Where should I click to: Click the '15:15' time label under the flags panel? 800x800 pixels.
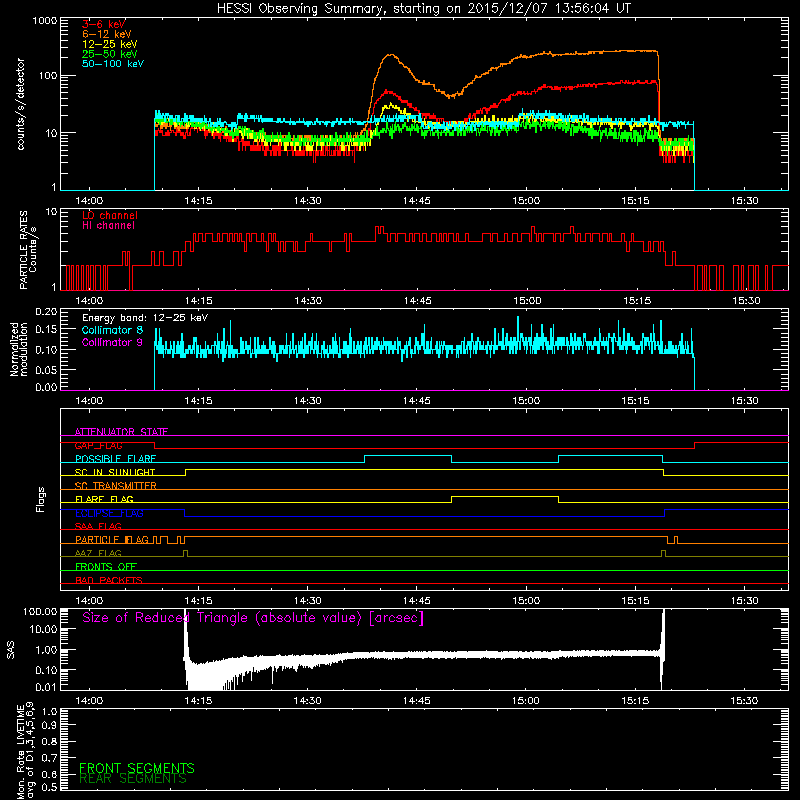(x=635, y=601)
